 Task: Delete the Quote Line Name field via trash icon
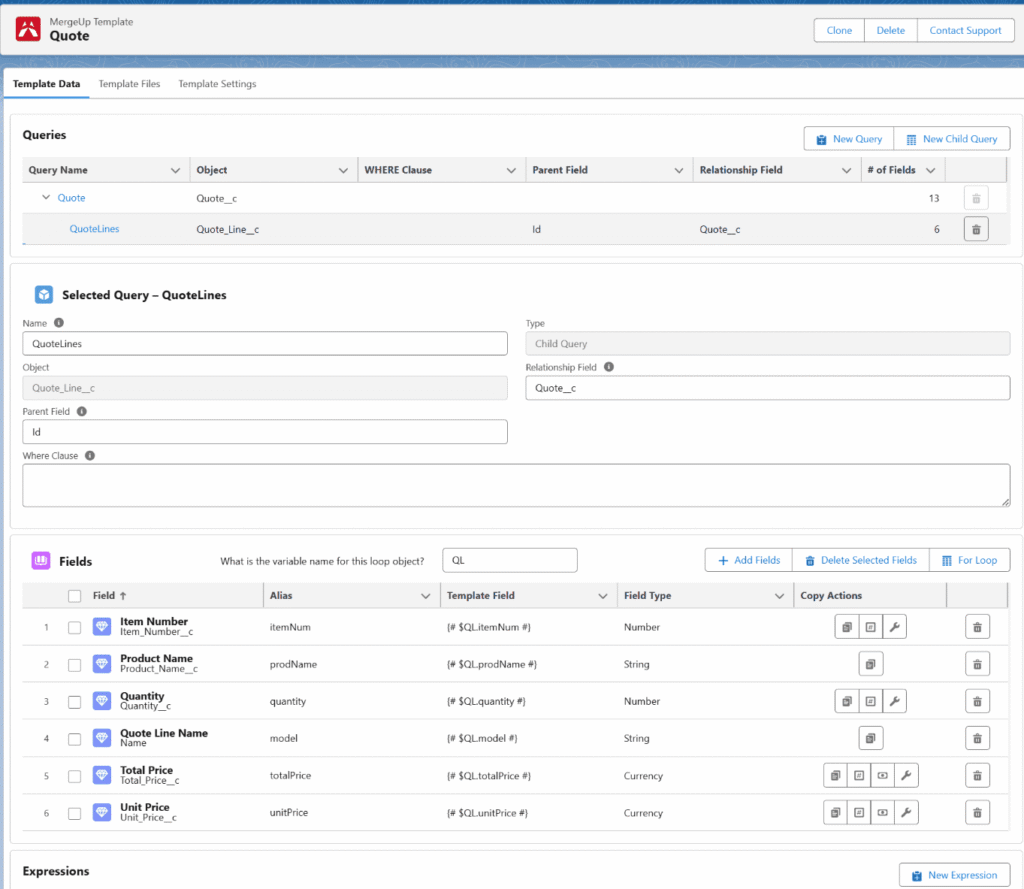978,738
